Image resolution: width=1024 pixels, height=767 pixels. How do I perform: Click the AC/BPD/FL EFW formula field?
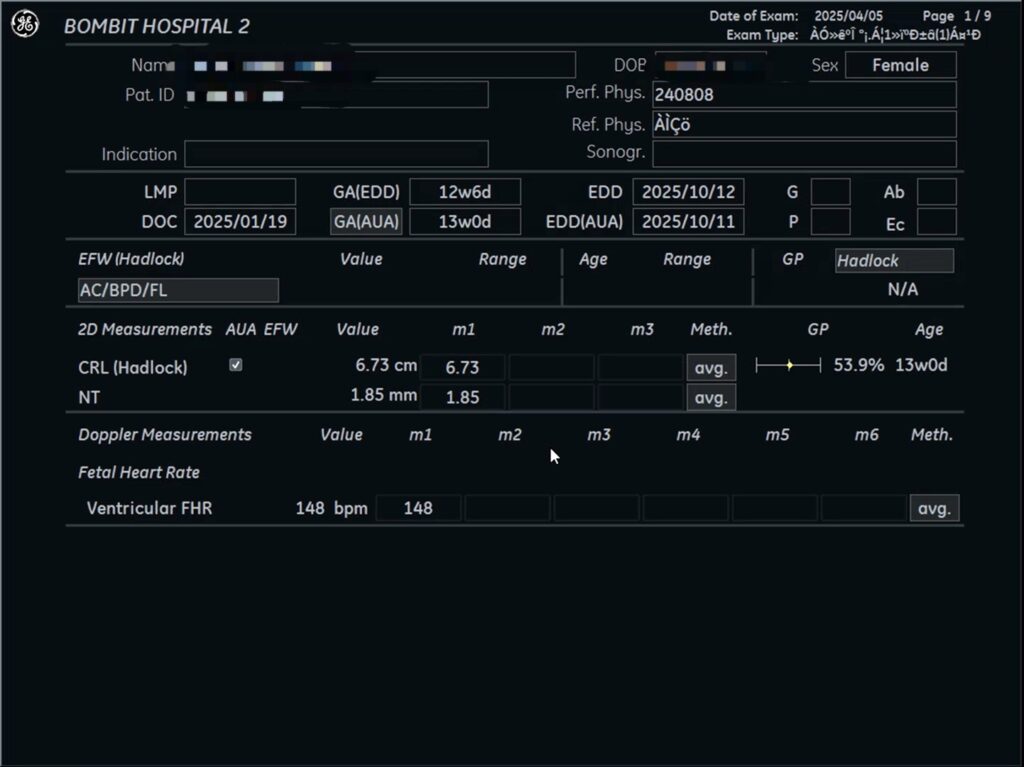(x=178, y=290)
